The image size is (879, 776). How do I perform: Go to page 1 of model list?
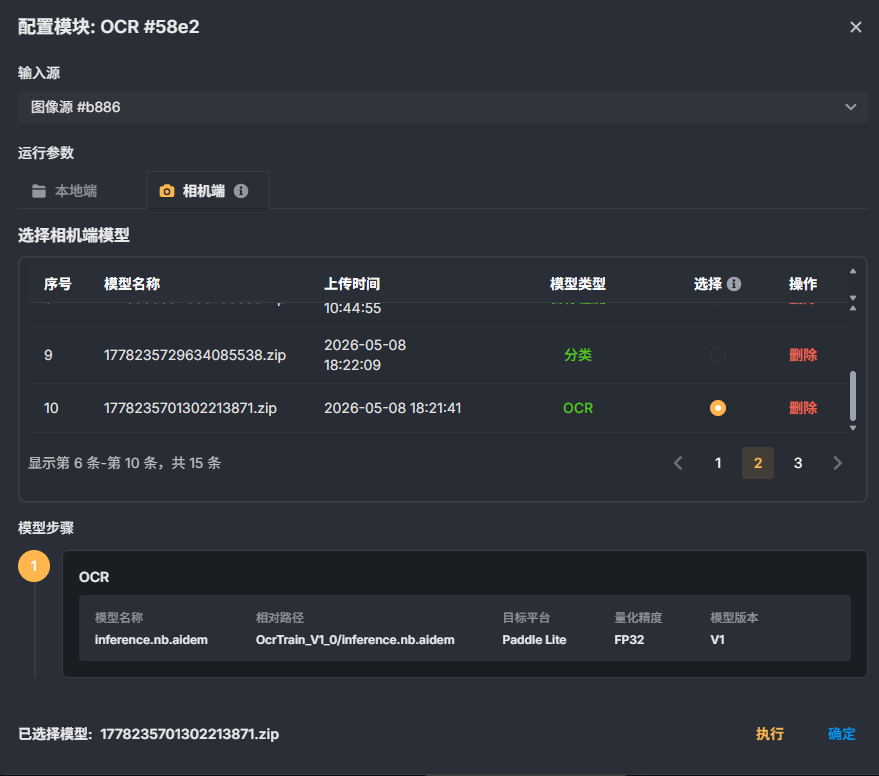[x=718, y=463]
